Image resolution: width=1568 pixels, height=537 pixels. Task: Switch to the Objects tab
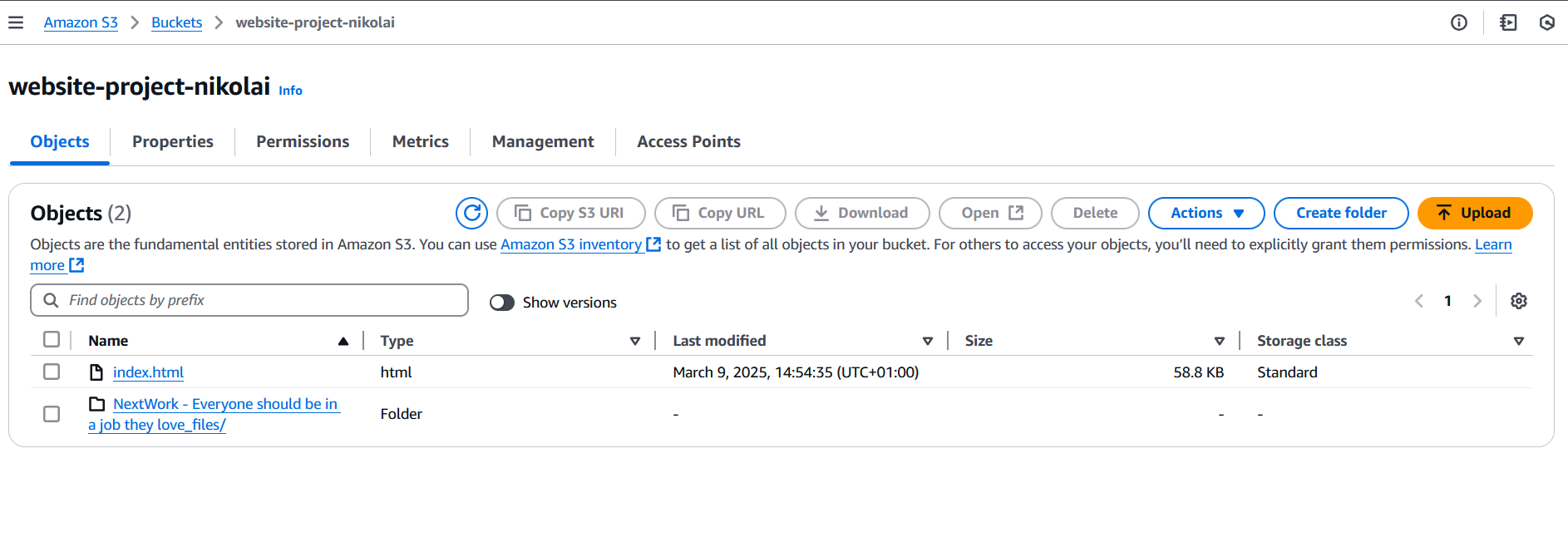(60, 141)
